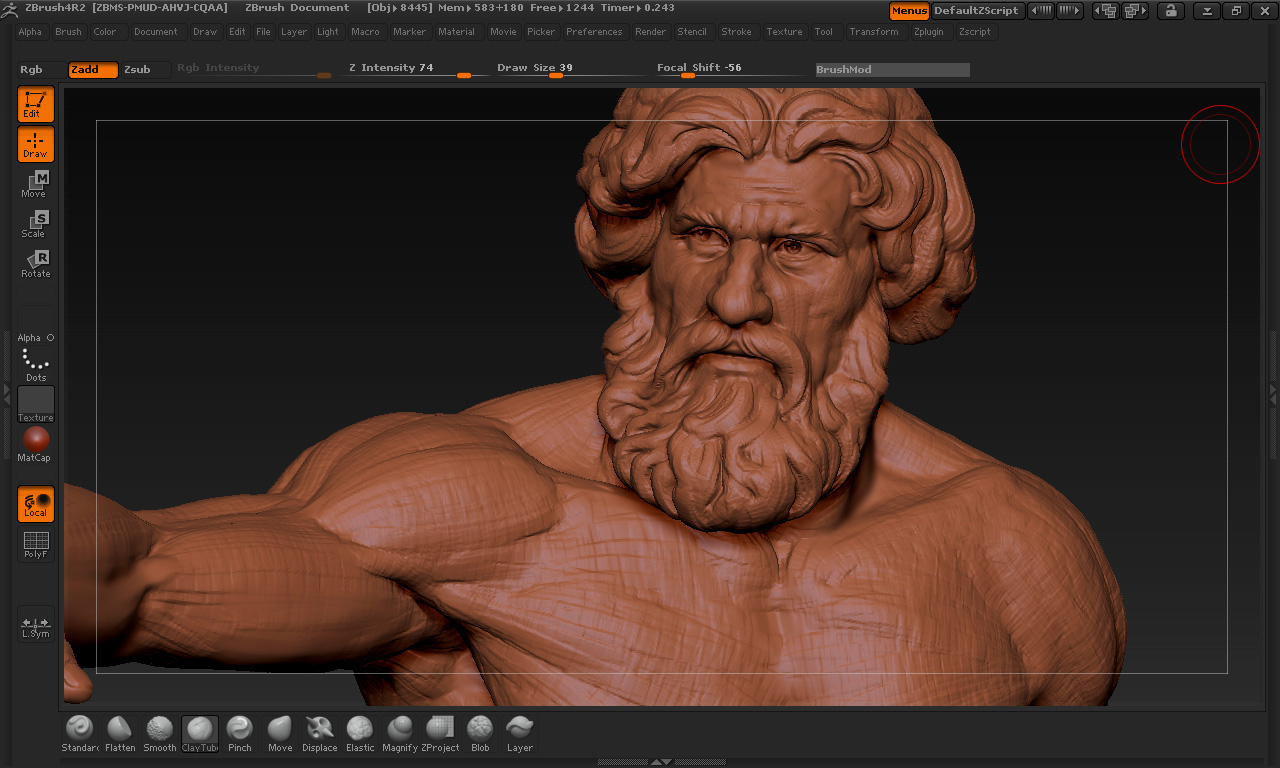Open the MatCap material sphere
1280x768 pixels.
pos(35,445)
